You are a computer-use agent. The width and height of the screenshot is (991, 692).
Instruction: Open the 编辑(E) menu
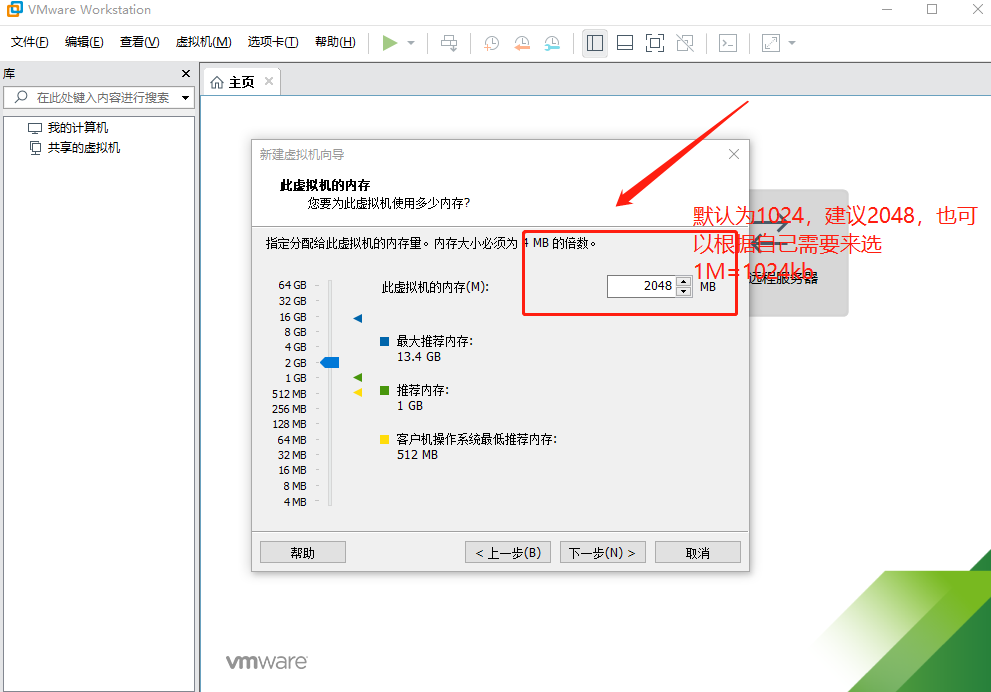[84, 42]
